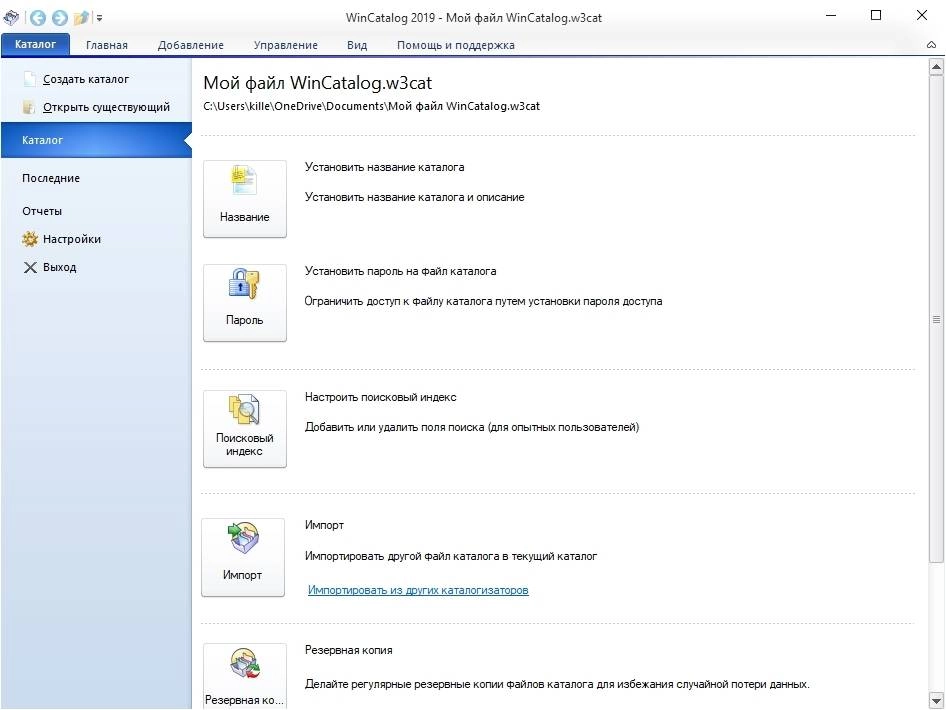Viewport: 946px width, 710px height.
Task: Switch to the Управление tab
Action: click(x=285, y=45)
